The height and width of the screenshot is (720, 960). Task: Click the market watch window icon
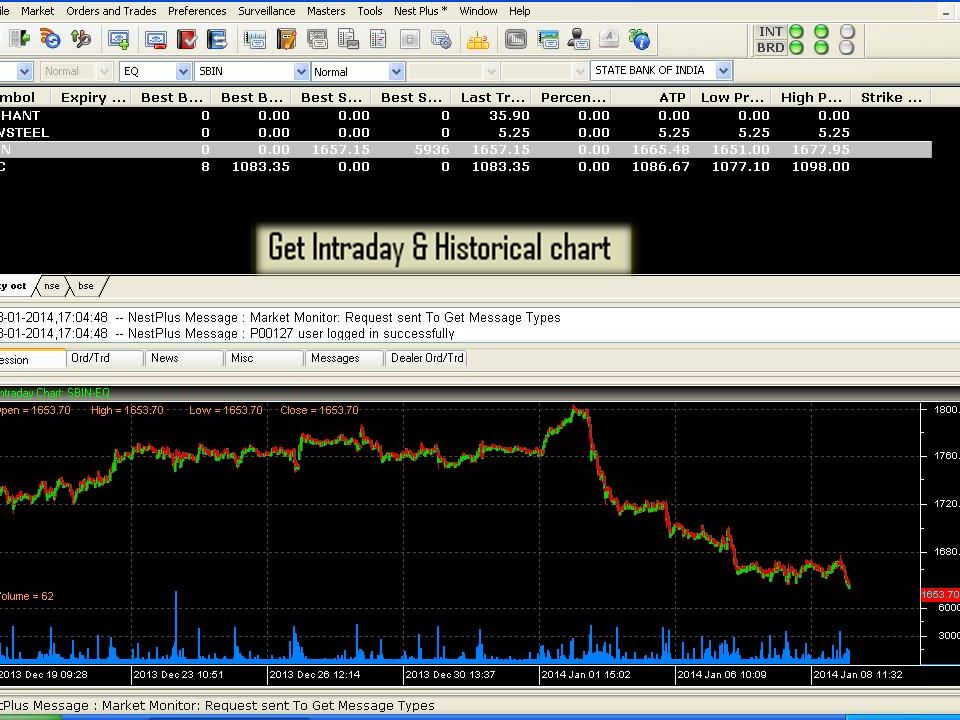[255, 40]
